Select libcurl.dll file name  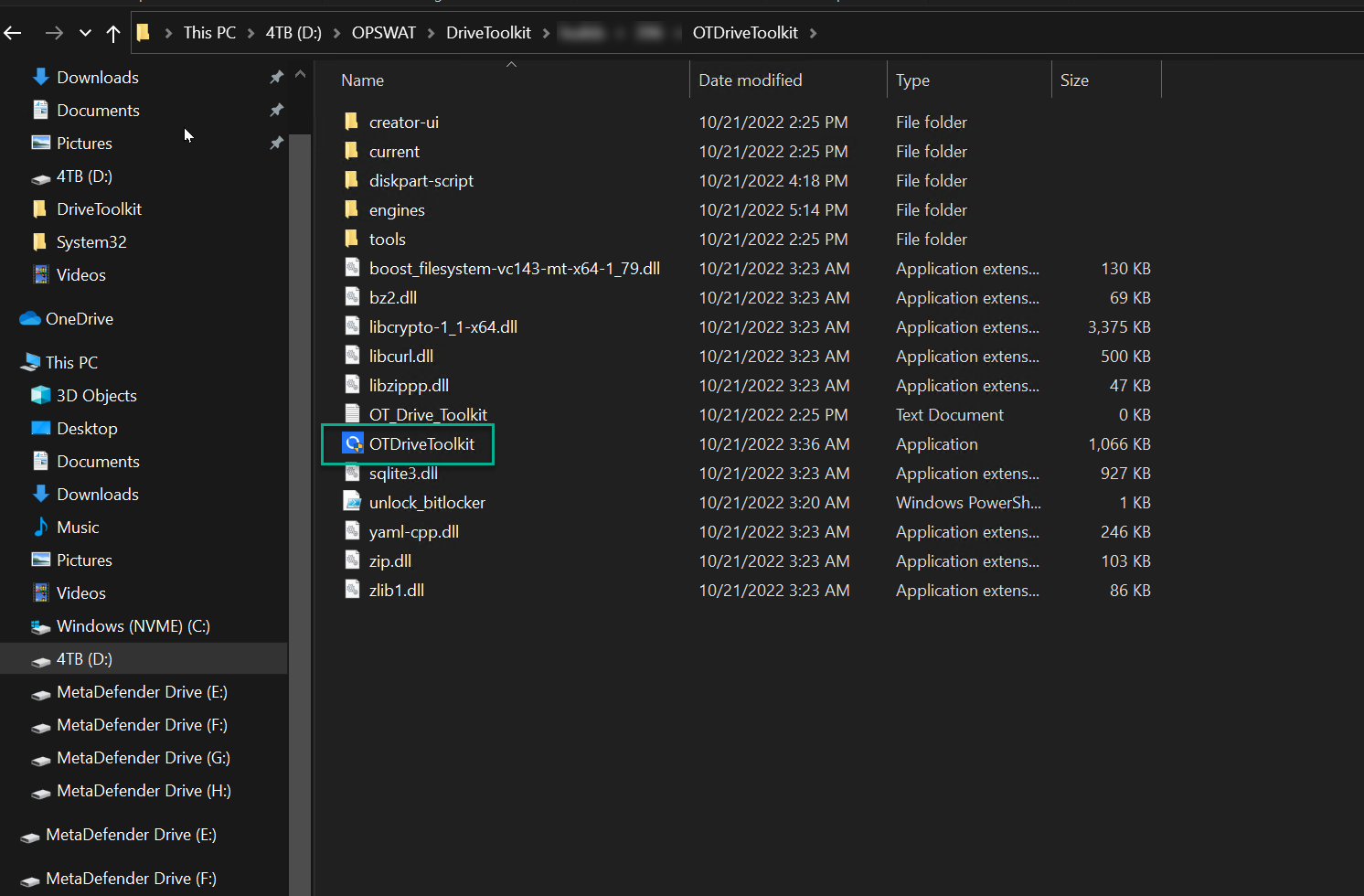pos(401,357)
